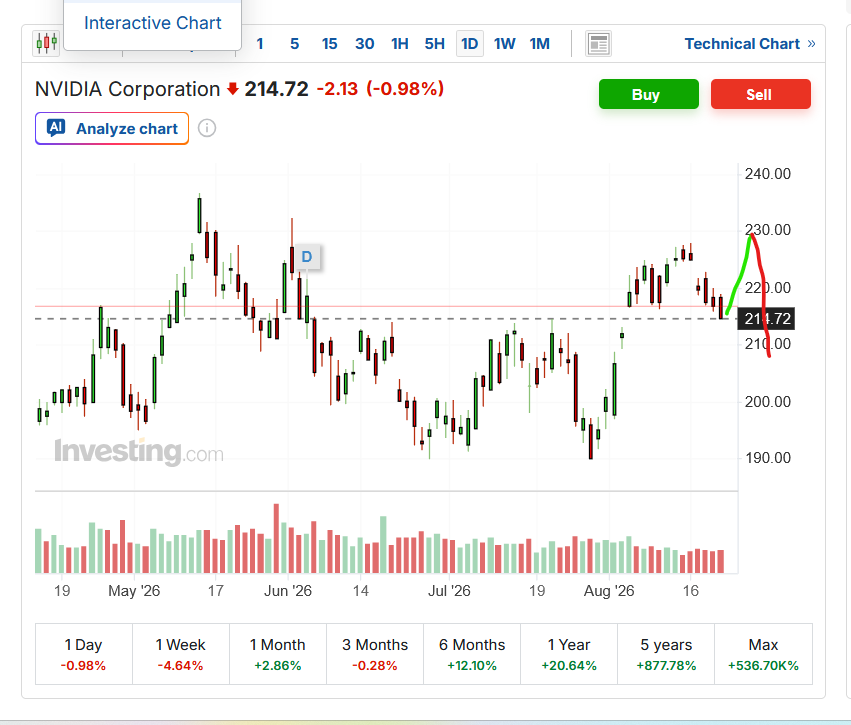Viewport: 851px width, 725px height.
Task: Click the NVIDIA Corporation title
Action: pyautogui.click(x=128, y=89)
